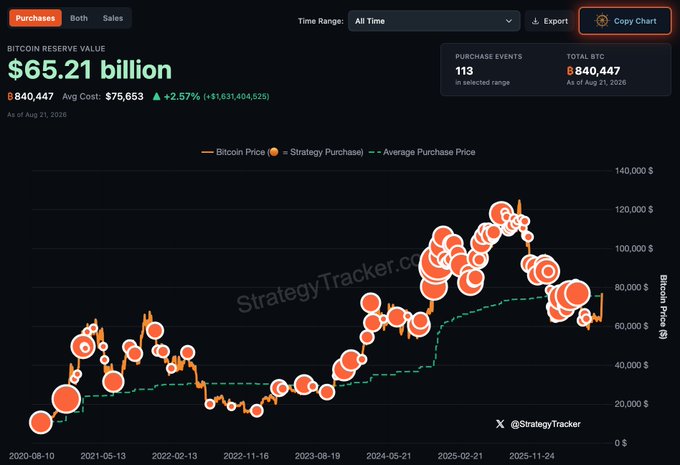This screenshot has height=465, width=680.
Task: Click the 2022-02-13 x-axis label
Action: [x=174, y=456]
